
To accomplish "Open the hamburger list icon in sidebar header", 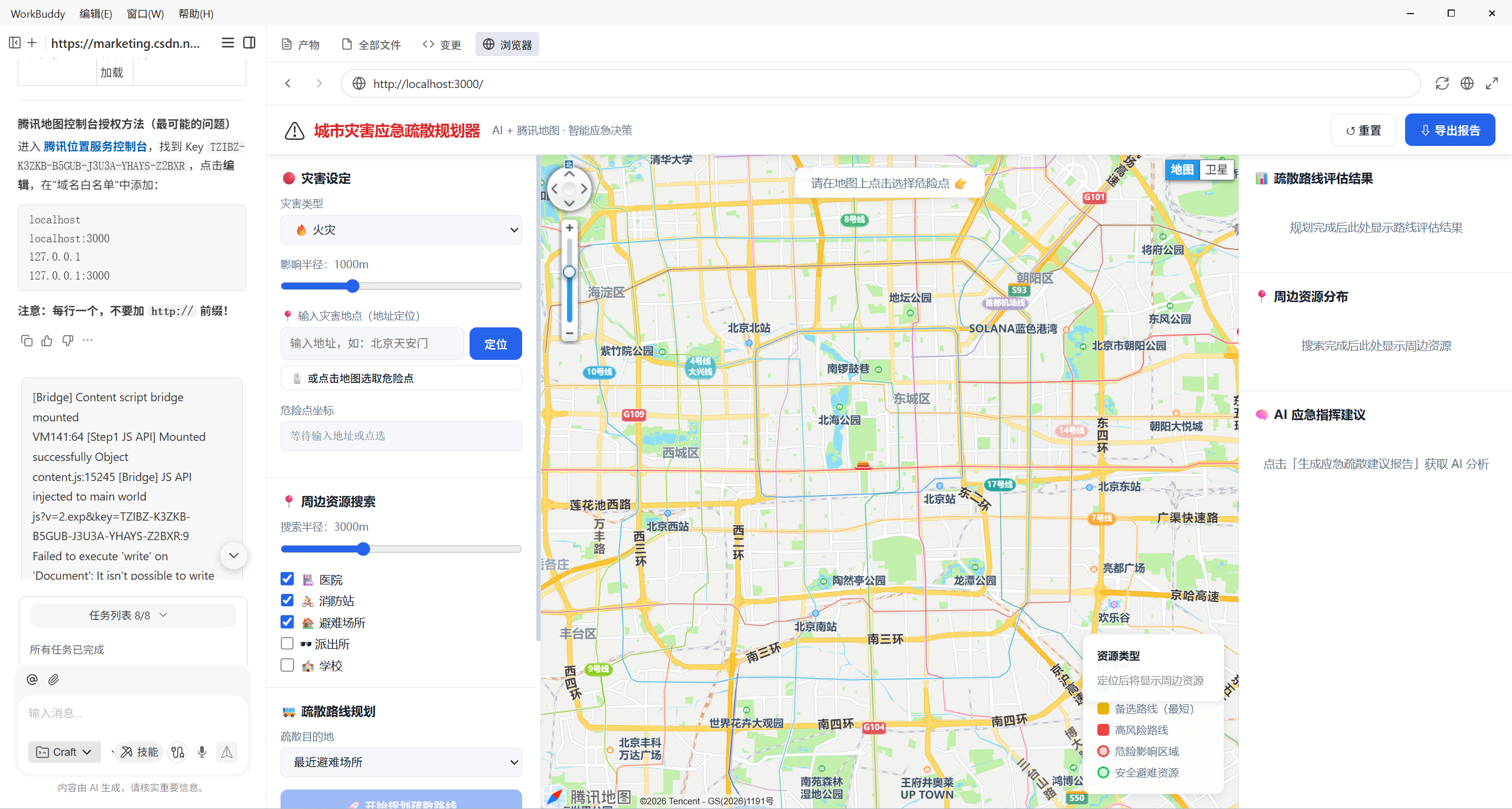I will (x=227, y=43).
